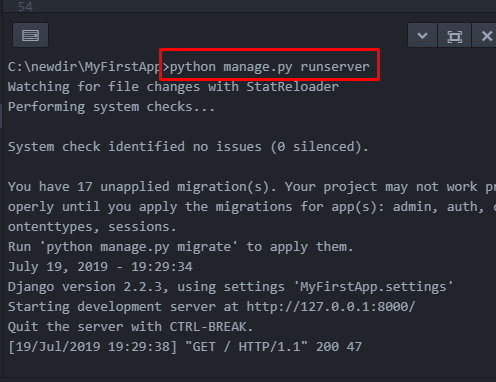
Task: Open the http://127.0.0.1:8000/ server link
Action: pyautogui.click(x=331, y=307)
